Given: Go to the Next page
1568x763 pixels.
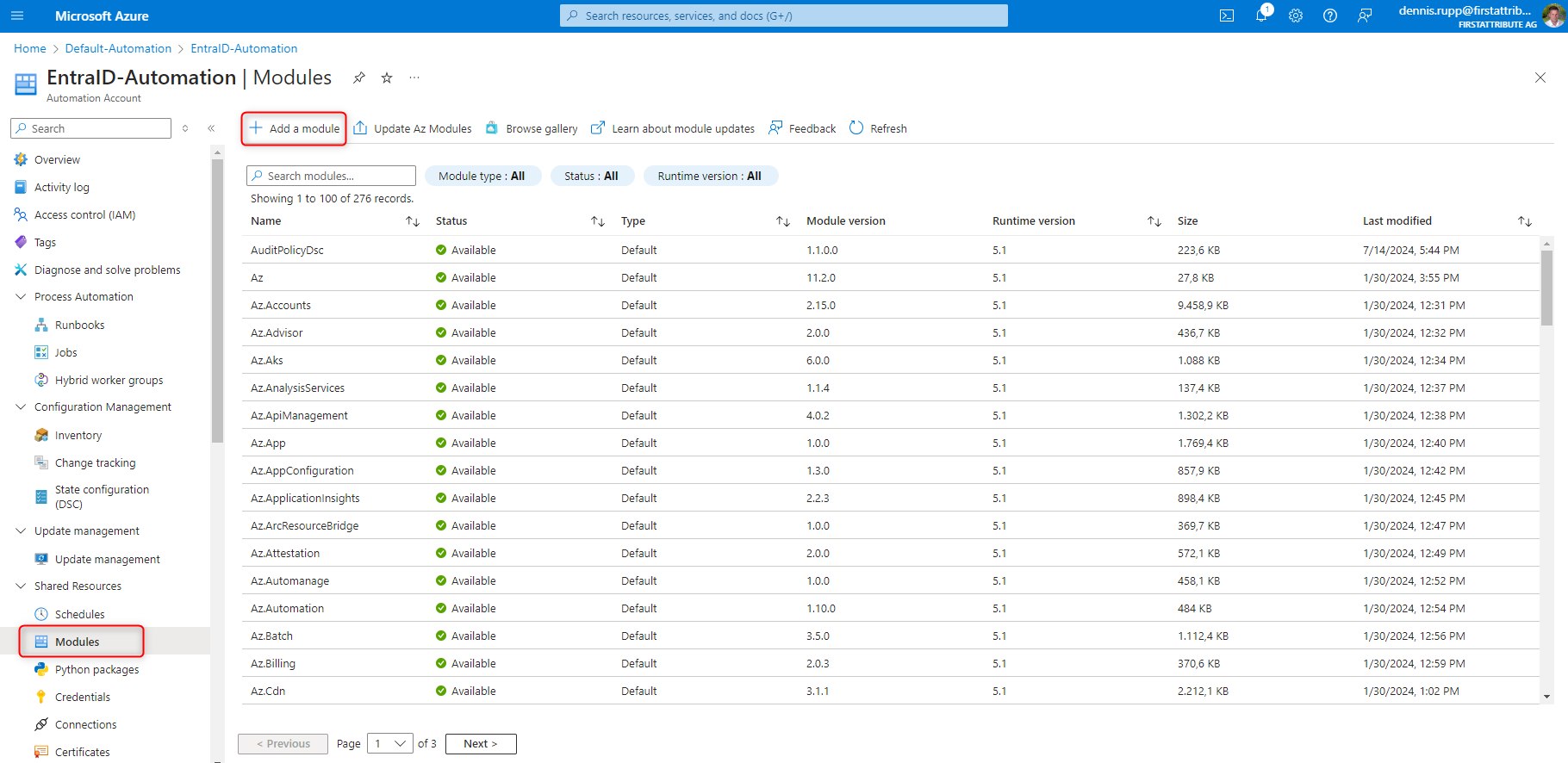Looking at the screenshot, I should [x=481, y=743].
